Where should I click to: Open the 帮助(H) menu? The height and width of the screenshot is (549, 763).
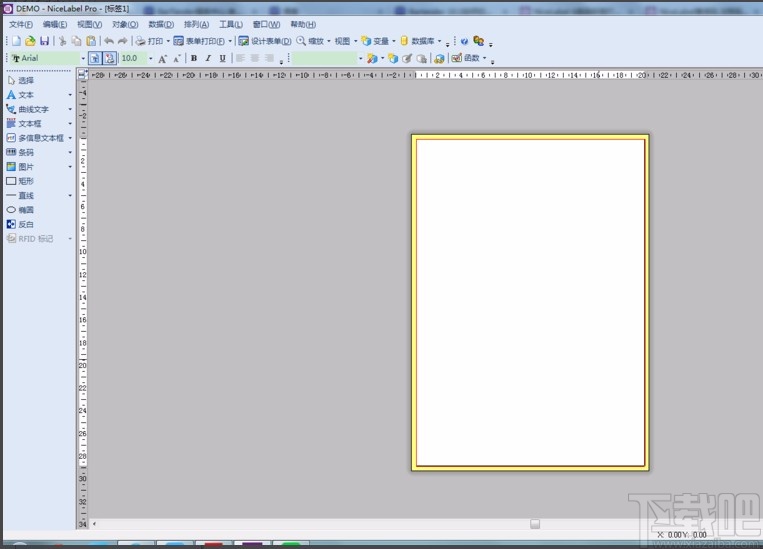[303, 24]
